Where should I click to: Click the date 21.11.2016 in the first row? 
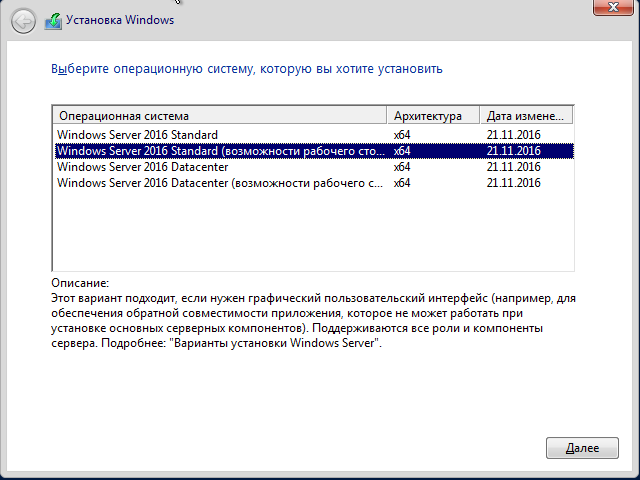[x=513, y=135]
